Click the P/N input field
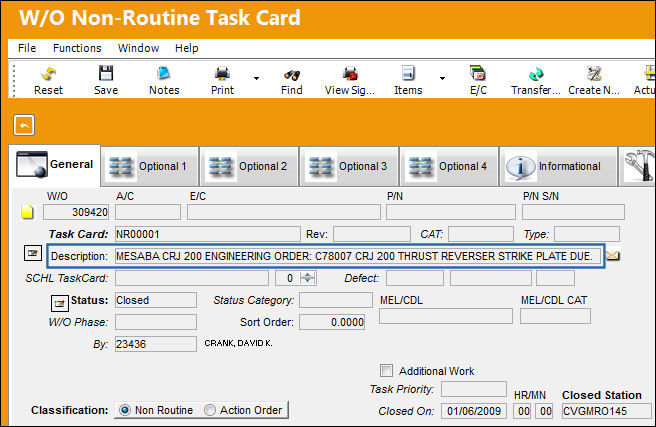656x427 pixels. click(x=451, y=212)
